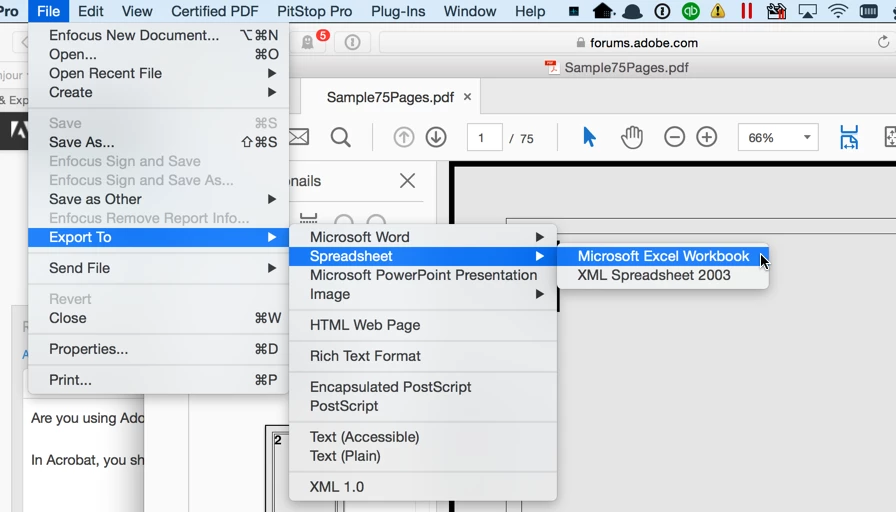This screenshot has height=512, width=896.
Task: Open the Certified PDF menu
Action: [215, 11]
